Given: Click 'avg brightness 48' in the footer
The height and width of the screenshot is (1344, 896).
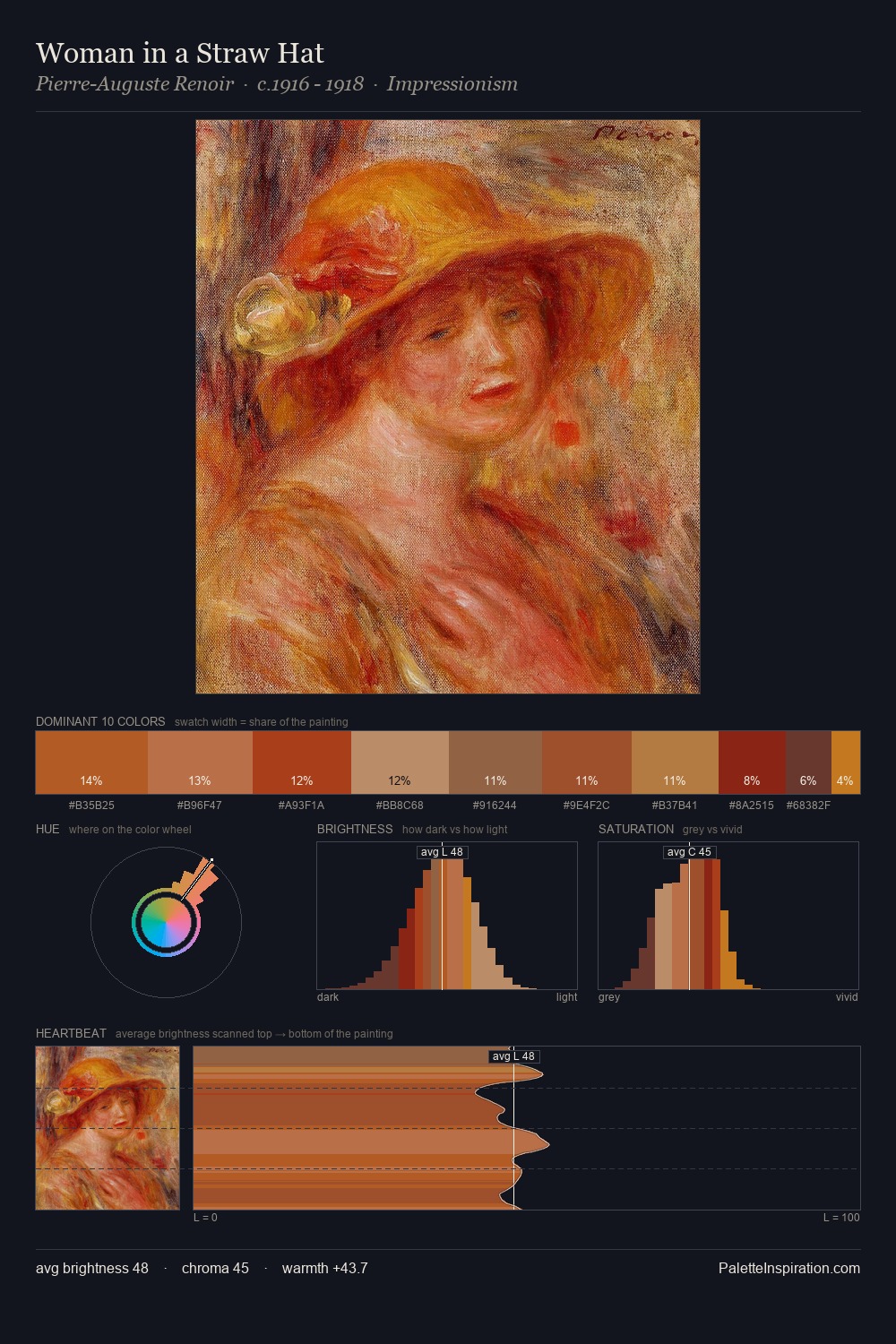Looking at the screenshot, I should click(x=92, y=1268).
